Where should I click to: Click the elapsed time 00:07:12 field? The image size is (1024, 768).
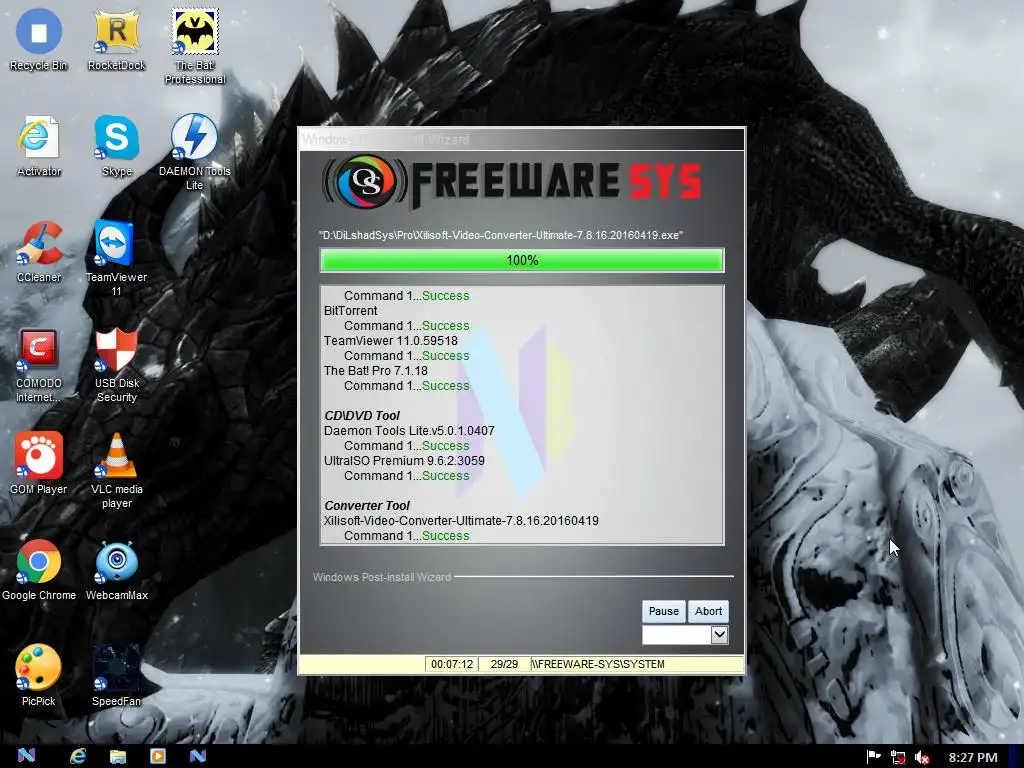pos(451,664)
